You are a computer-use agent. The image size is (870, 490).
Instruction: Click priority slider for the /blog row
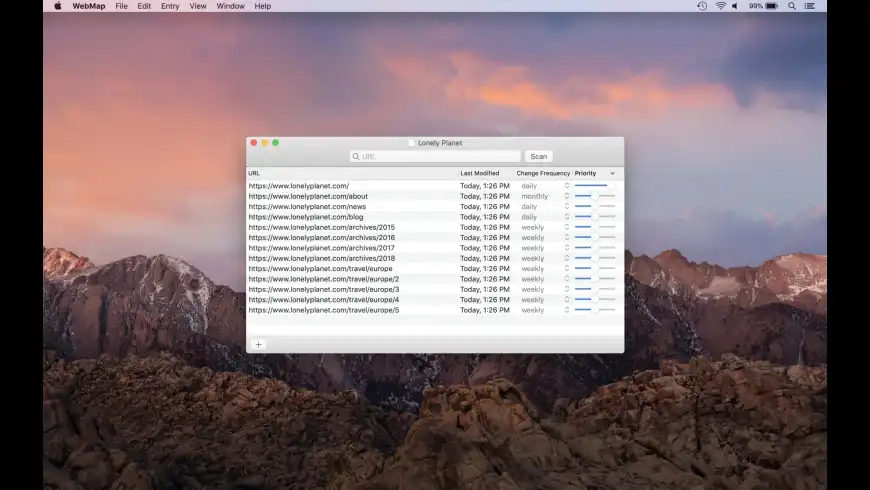pos(594,217)
